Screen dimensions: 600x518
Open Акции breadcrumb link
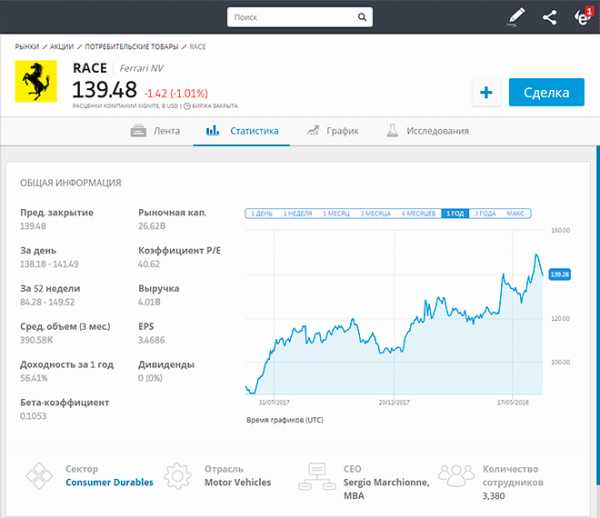[62, 47]
